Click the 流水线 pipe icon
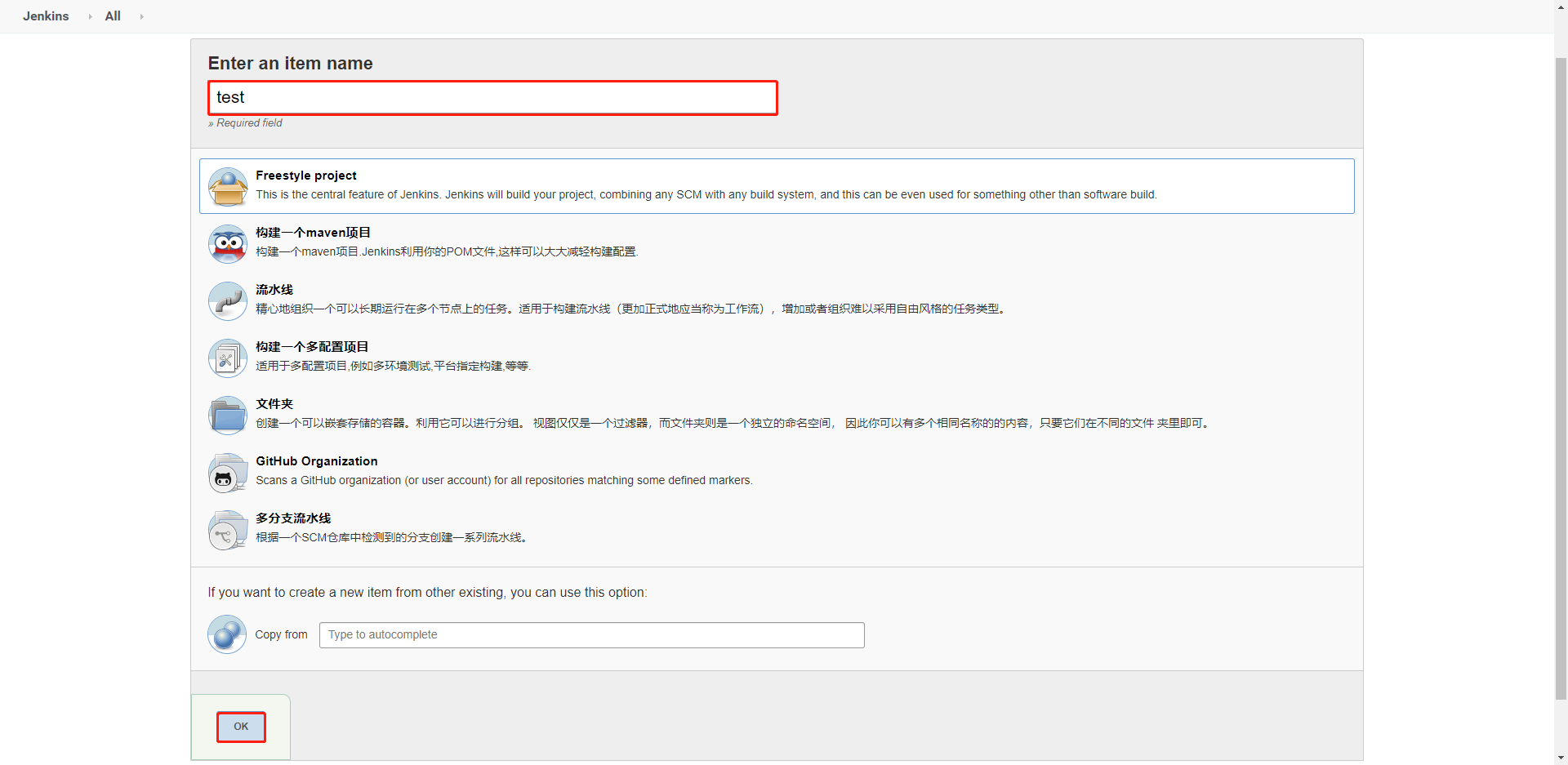 click(228, 301)
